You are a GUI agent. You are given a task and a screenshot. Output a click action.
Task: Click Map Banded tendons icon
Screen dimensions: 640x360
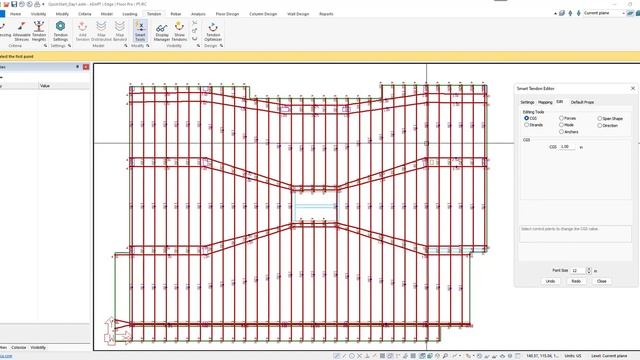click(120, 31)
